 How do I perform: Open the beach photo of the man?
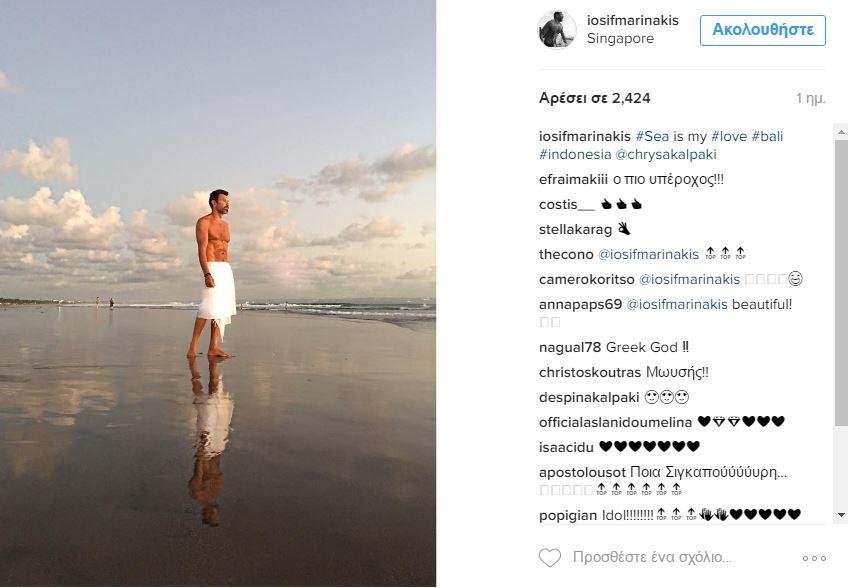(x=218, y=294)
